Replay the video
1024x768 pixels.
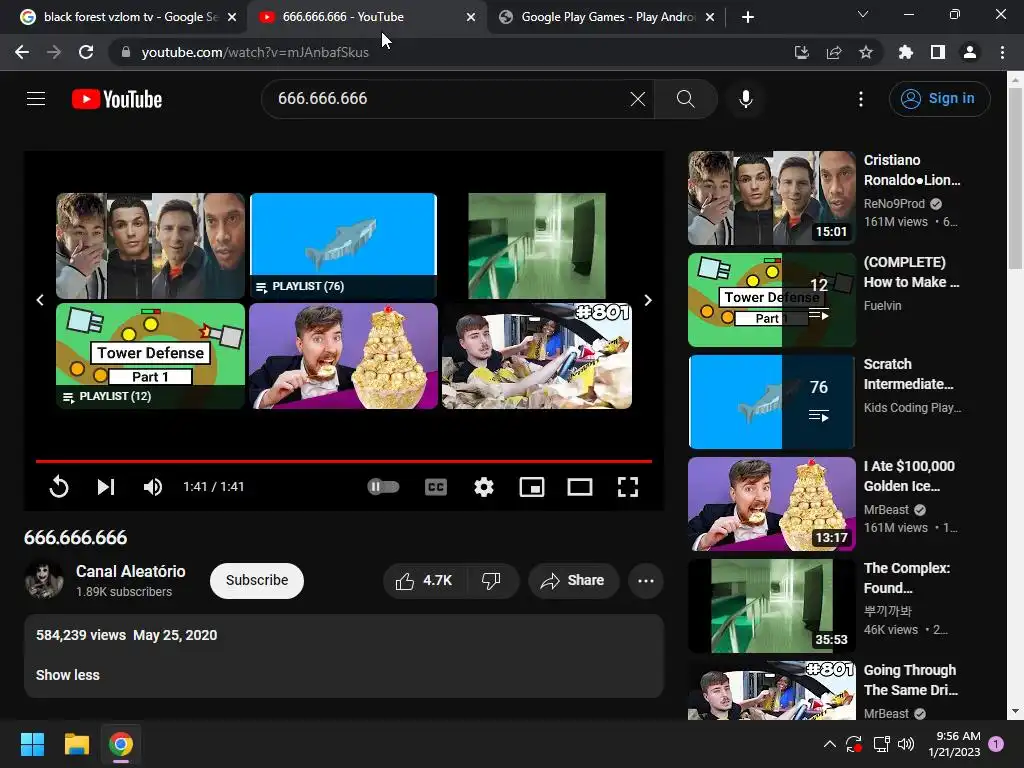coord(59,487)
